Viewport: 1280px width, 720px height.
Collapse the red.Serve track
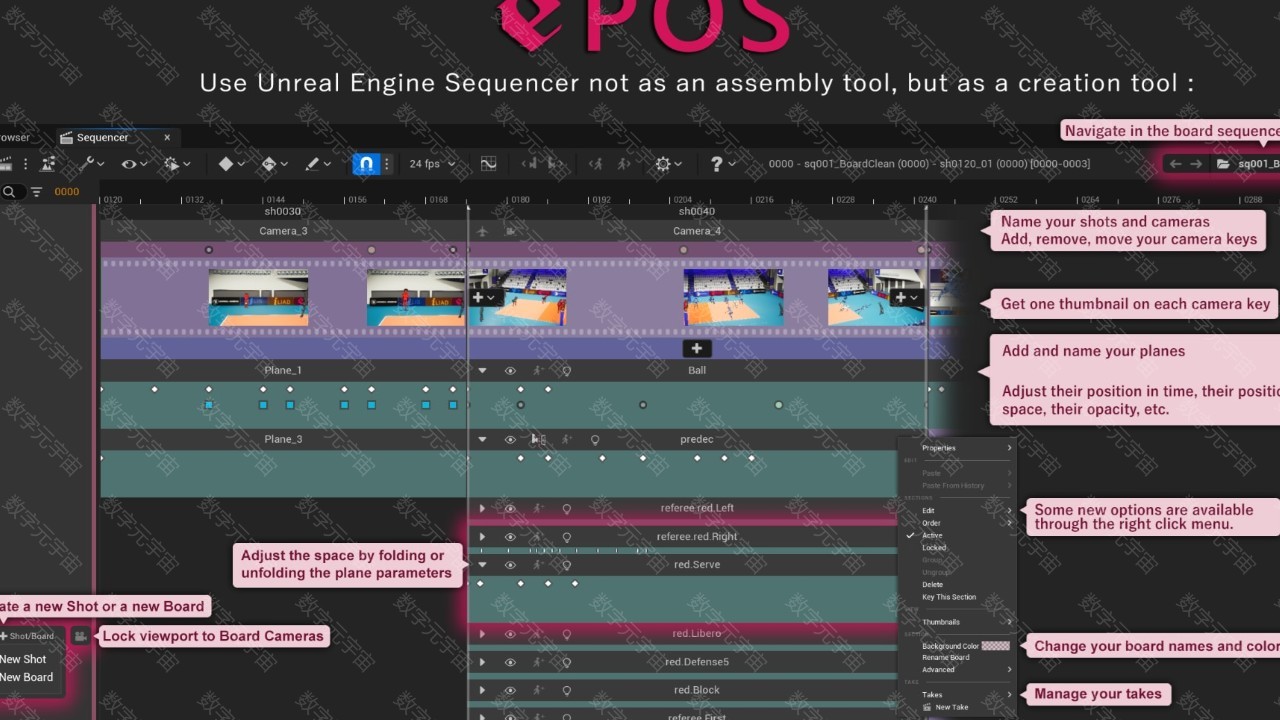click(x=482, y=565)
